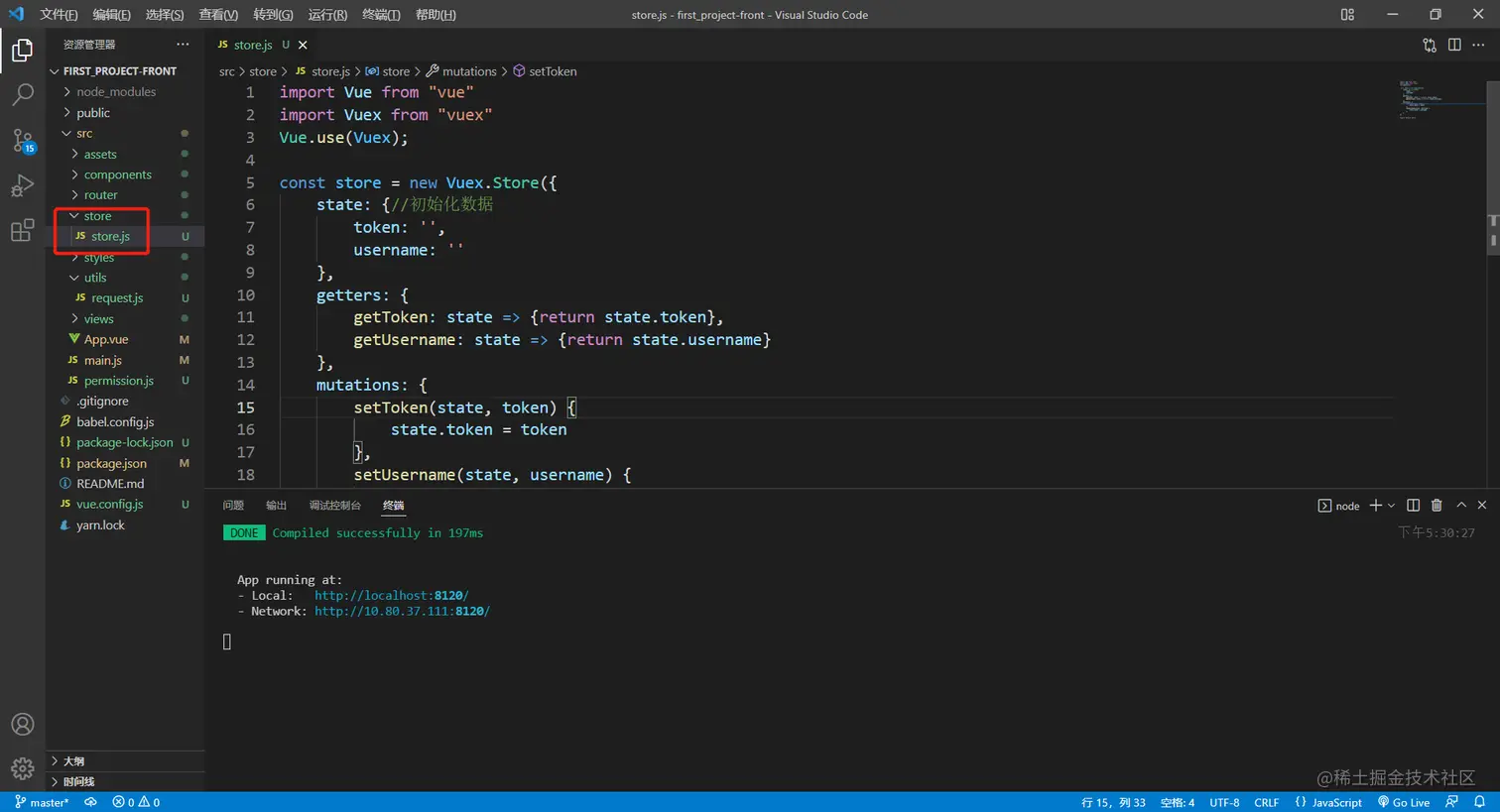Image resolution: width=1500 pixels, height=812 pixels.
Task: Open the Accounts menu icon
Action: point(22,725)
